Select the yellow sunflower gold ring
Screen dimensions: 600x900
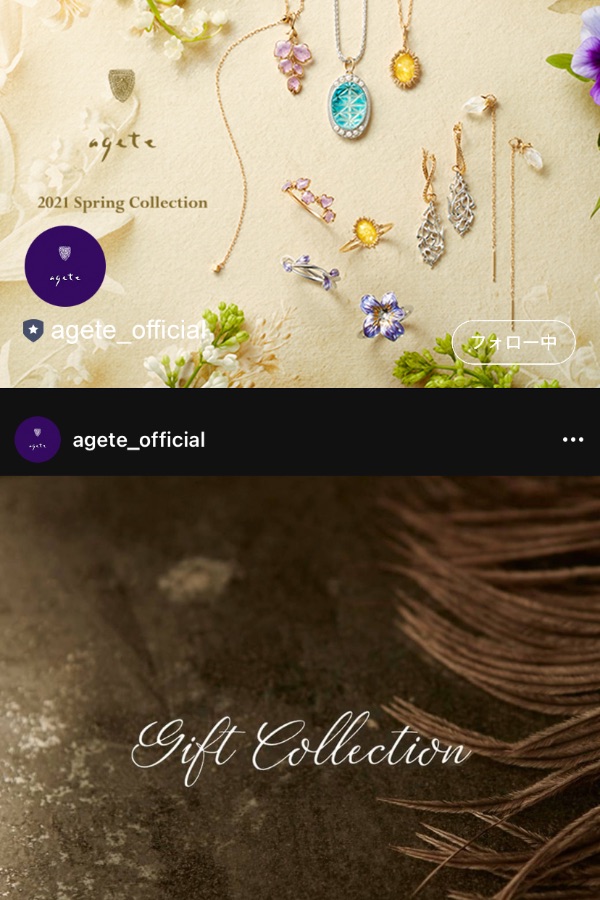point(366,234)
